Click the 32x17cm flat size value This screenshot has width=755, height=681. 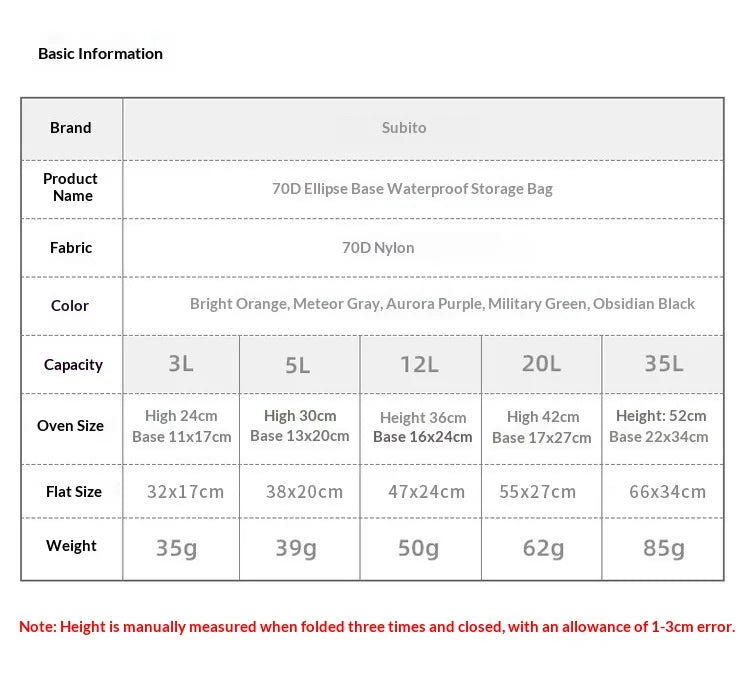pos(185,492)
